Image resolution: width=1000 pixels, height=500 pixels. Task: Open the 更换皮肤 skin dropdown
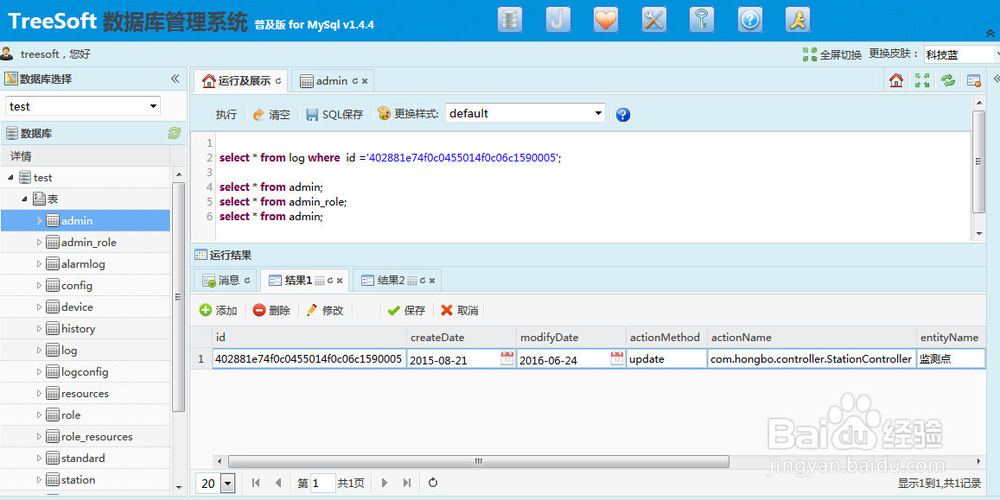[x=960, y=55]
